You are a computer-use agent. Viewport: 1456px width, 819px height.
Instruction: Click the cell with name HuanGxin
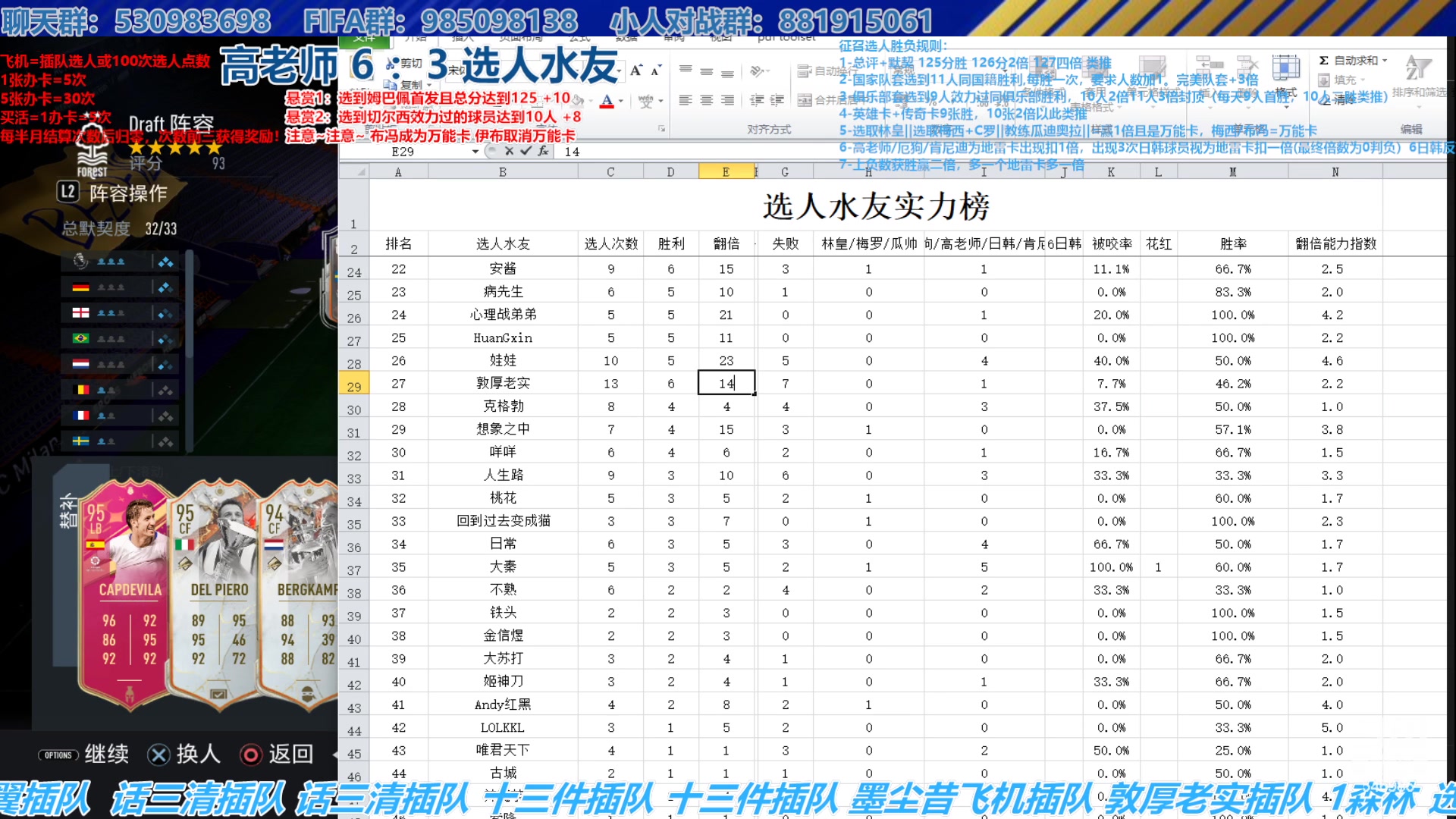pos(503,337)
